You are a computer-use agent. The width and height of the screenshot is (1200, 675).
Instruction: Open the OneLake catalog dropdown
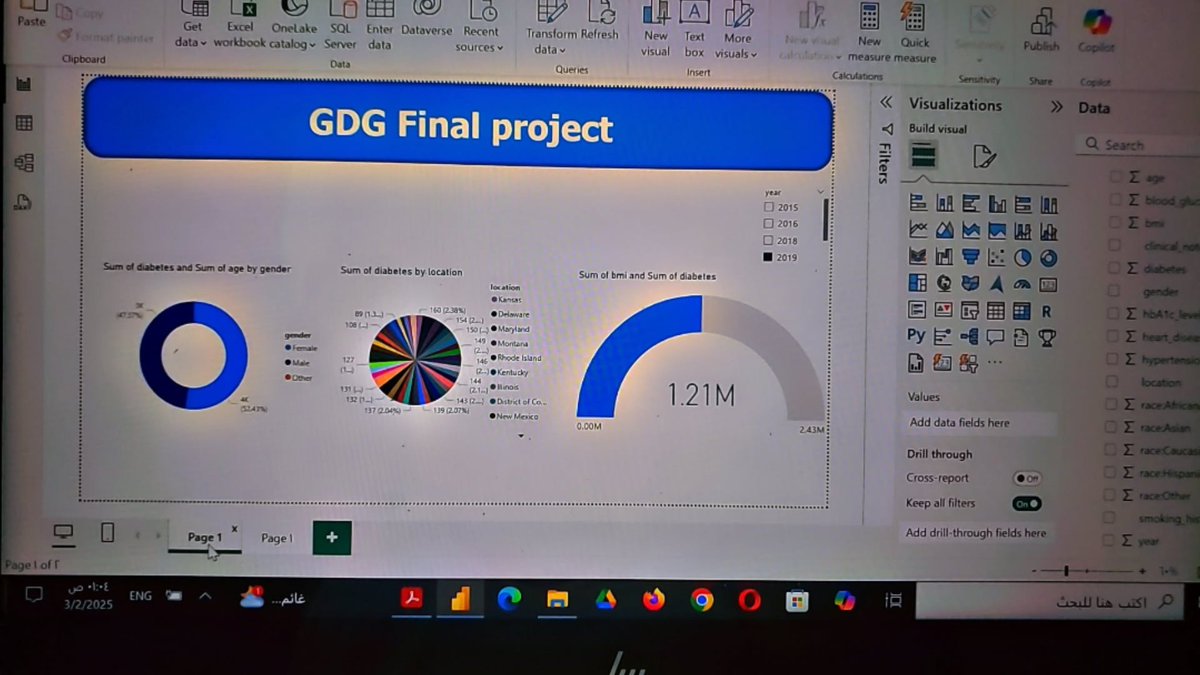coord(293,26)
